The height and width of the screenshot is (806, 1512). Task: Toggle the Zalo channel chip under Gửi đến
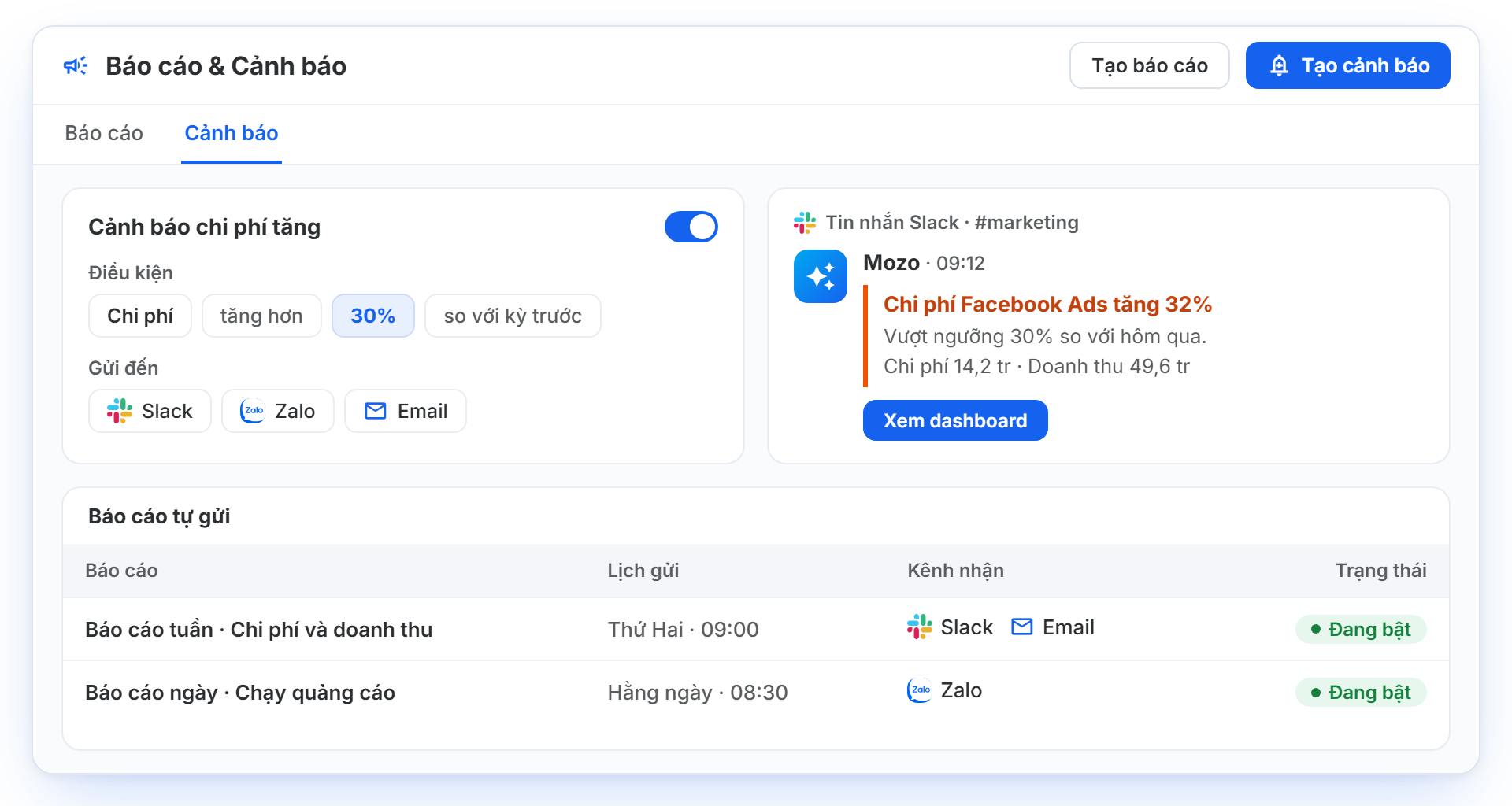278,411
